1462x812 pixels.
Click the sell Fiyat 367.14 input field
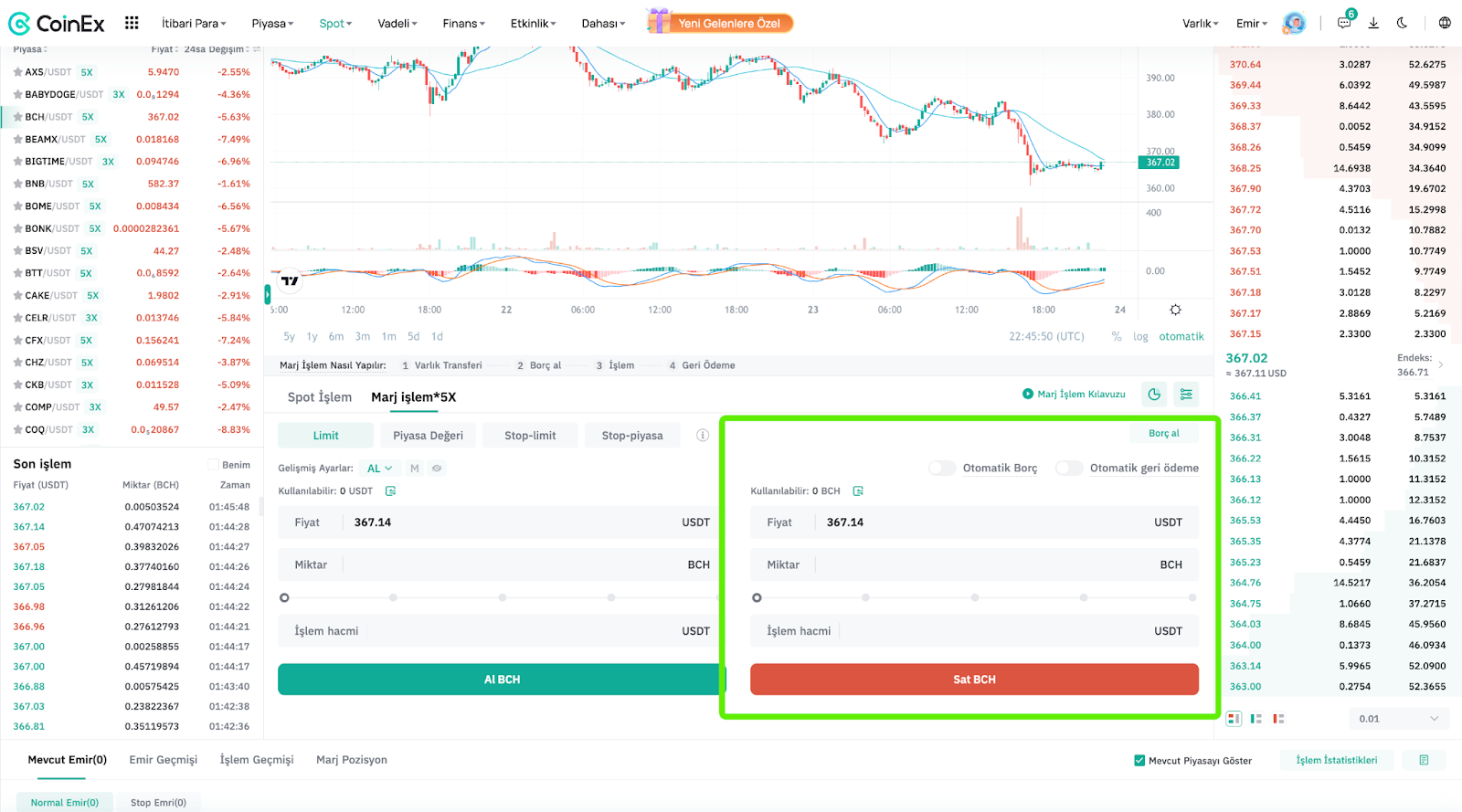click(974, 522)
